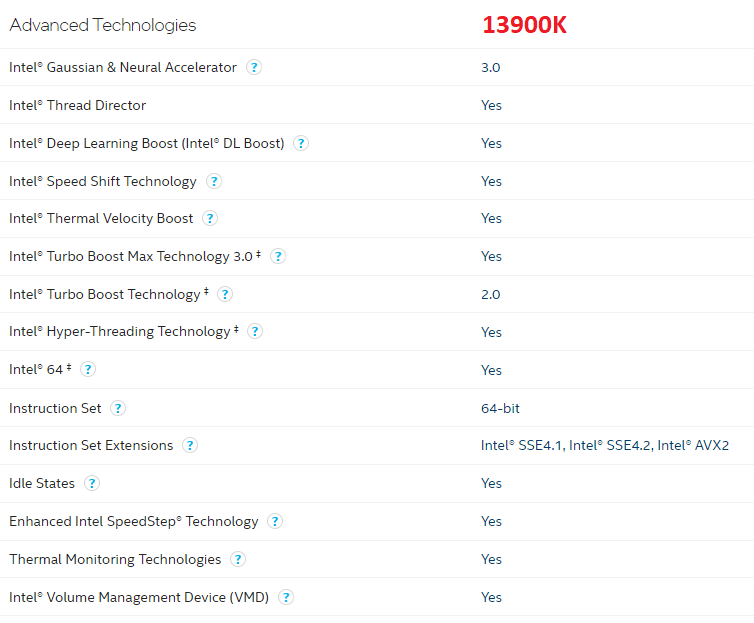Show info for Thermal Monitoring Technologies
754x623 pixels.
point(238,559)
